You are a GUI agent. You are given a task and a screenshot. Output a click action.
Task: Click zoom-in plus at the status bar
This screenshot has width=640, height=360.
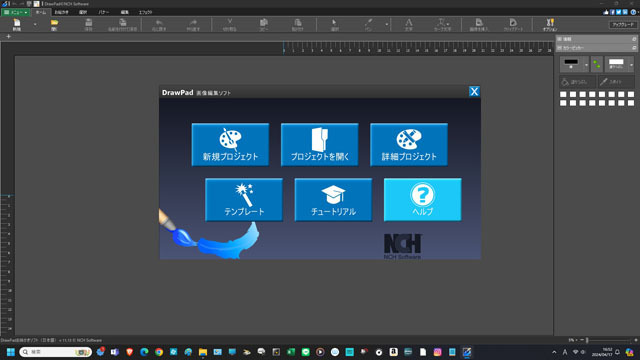click(x=636, y=340)
